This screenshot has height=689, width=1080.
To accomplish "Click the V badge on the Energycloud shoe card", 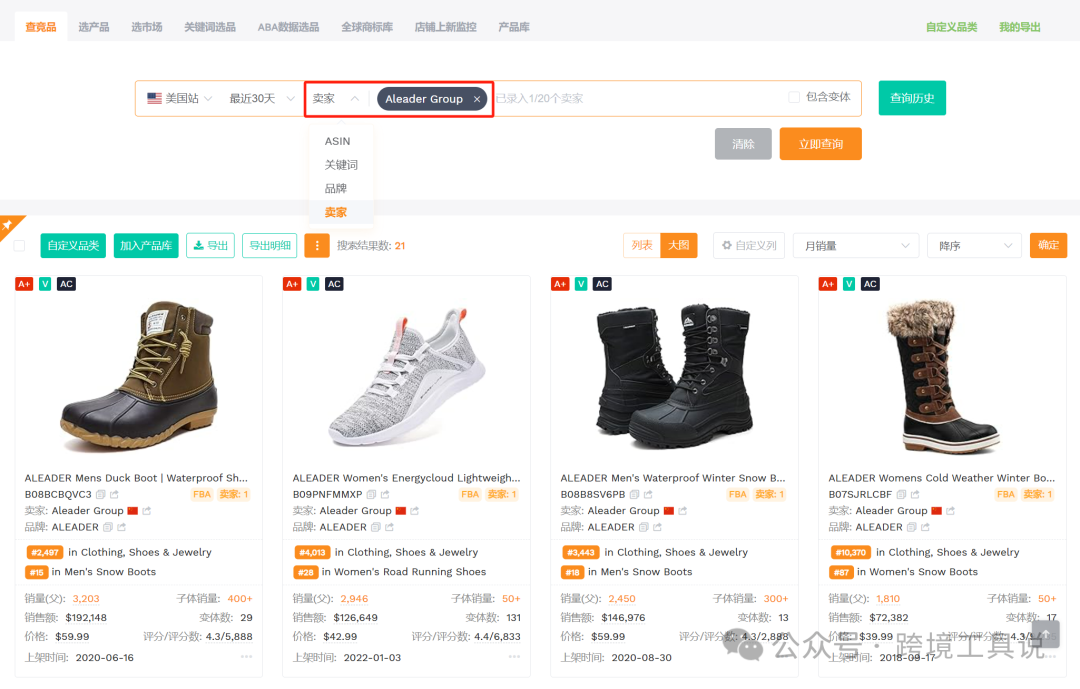I will 313,284.
